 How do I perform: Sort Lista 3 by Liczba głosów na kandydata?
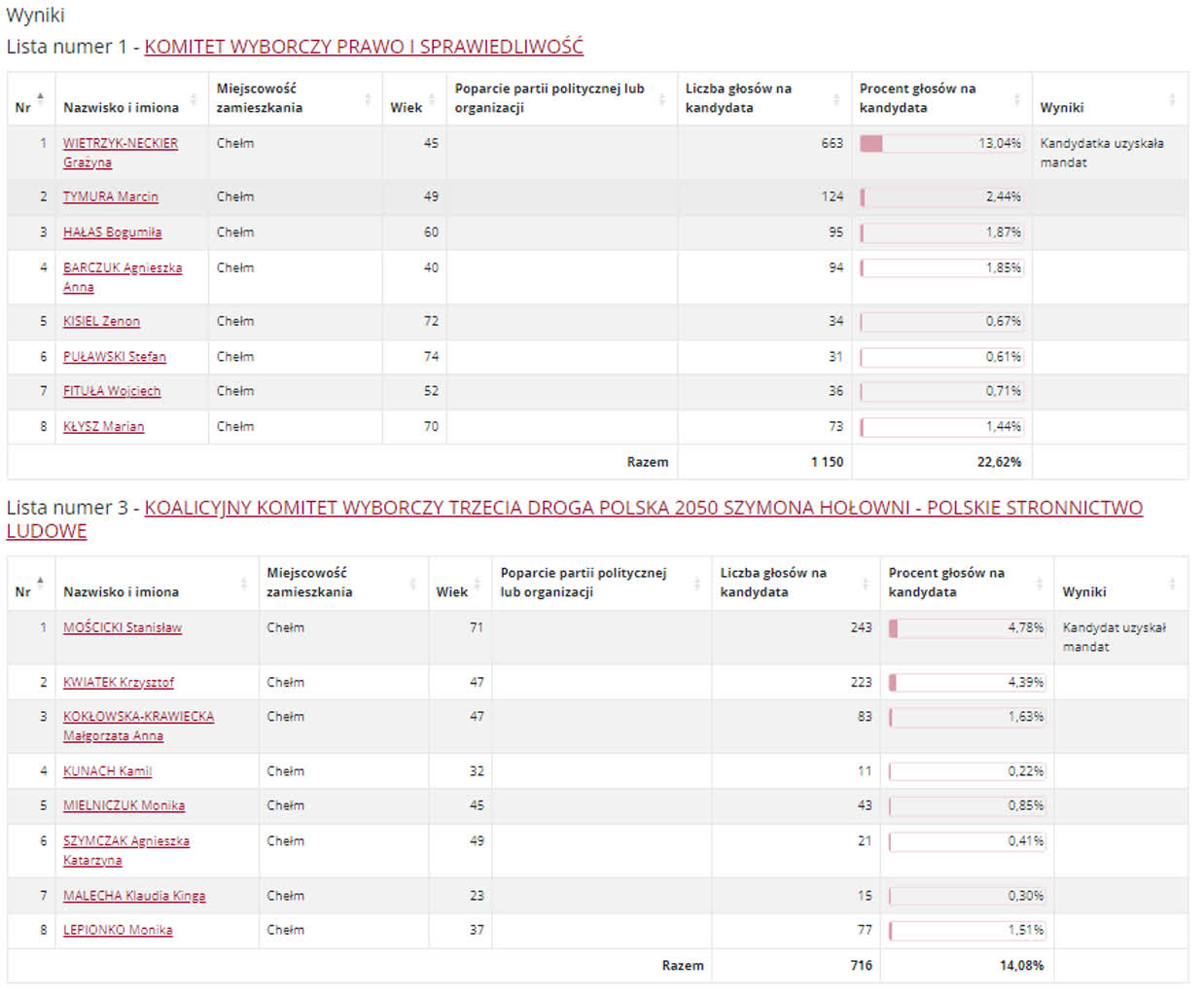(865, 583)
